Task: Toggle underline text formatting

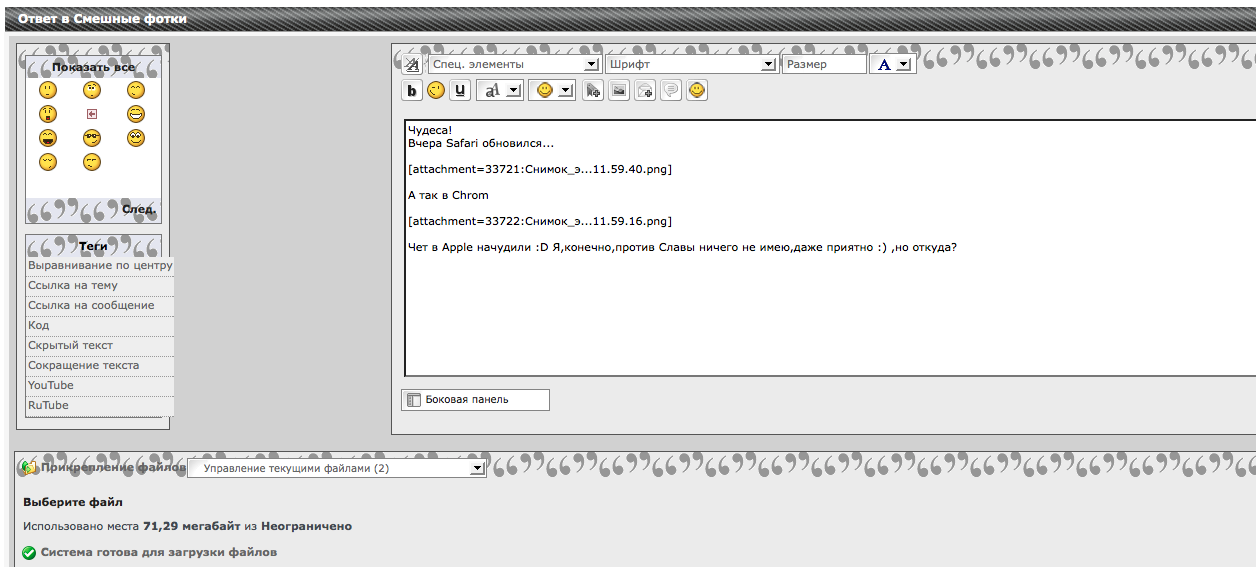Action: point(459,91)
